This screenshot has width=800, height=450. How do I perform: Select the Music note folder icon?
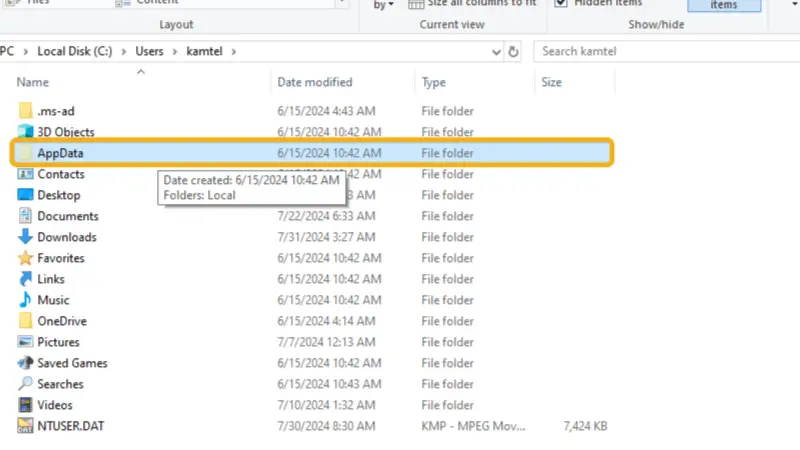pyautogui.click(x=25, y=299)
